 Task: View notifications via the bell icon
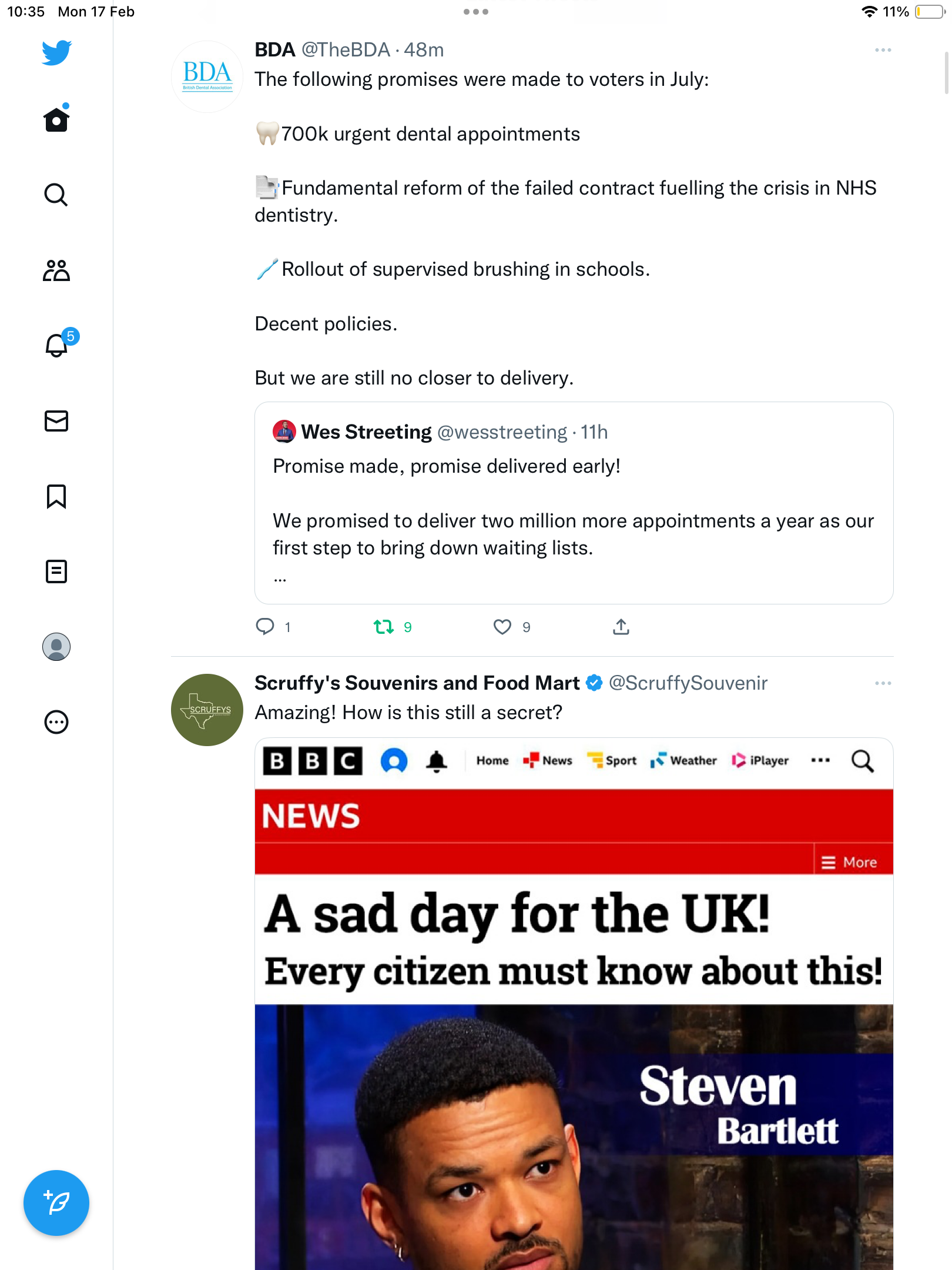pyautogui.click(x=58, y=345)
